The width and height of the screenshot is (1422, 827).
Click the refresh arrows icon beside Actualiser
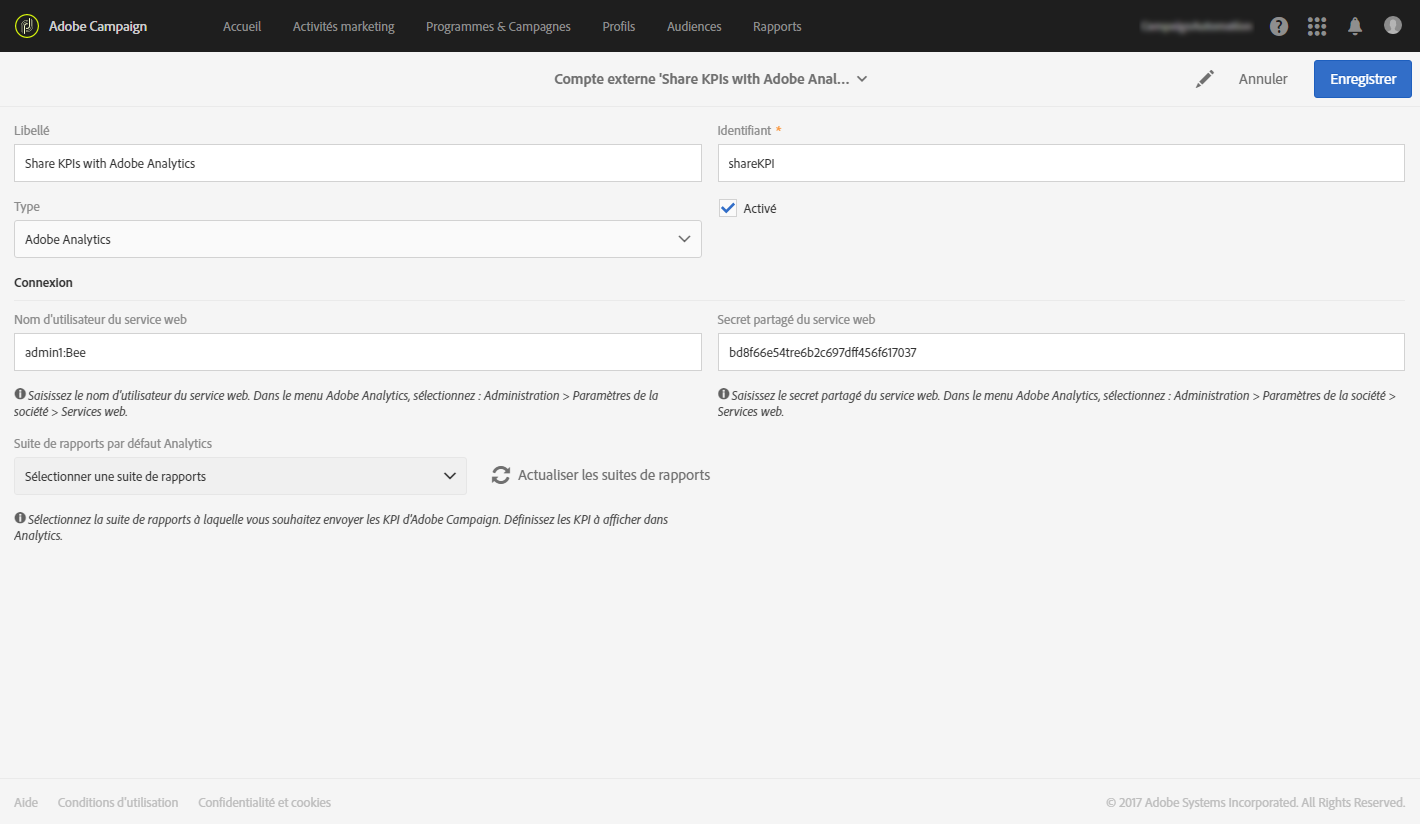(x=501, y=476)
